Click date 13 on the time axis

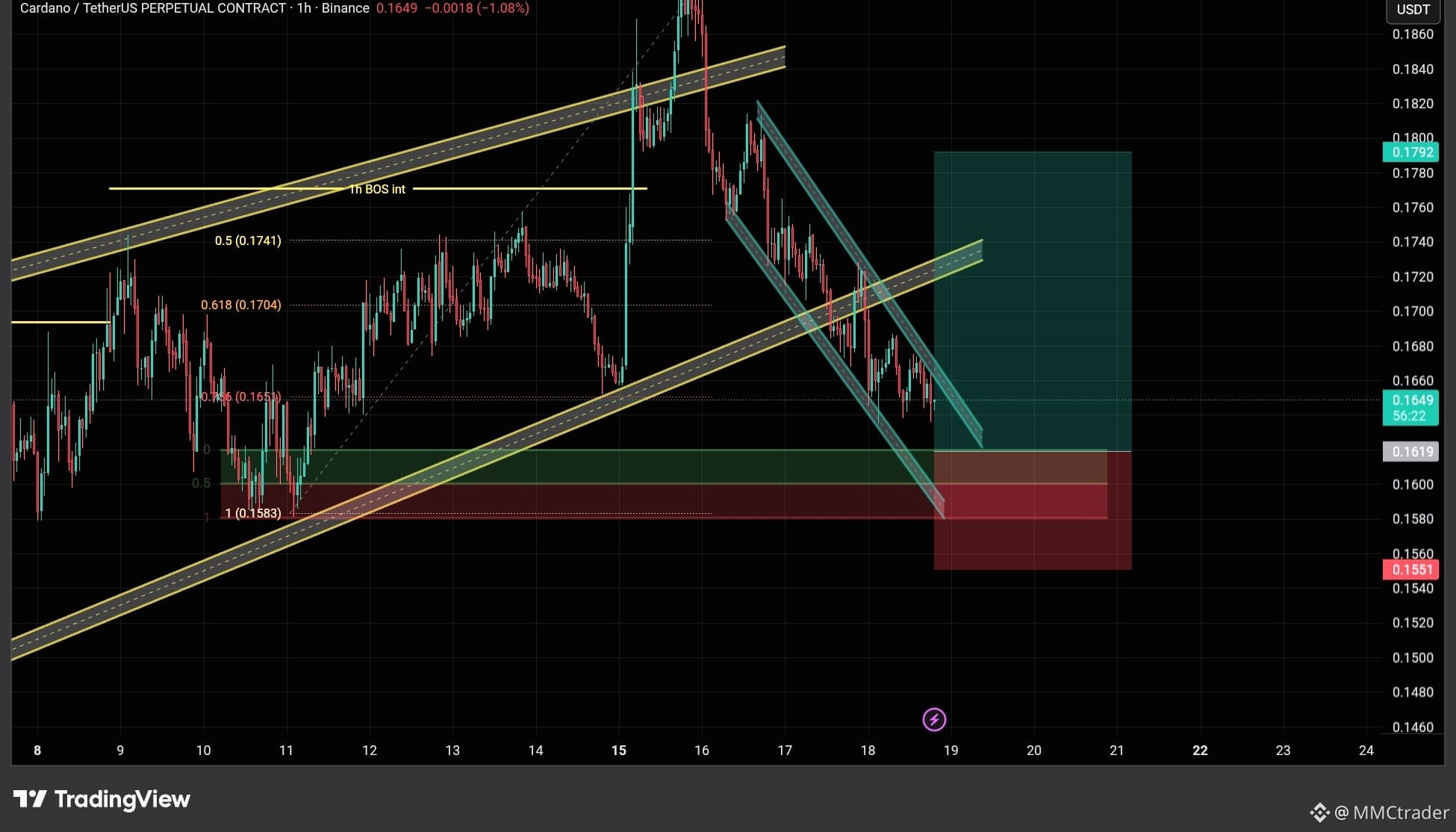(452, 751)
